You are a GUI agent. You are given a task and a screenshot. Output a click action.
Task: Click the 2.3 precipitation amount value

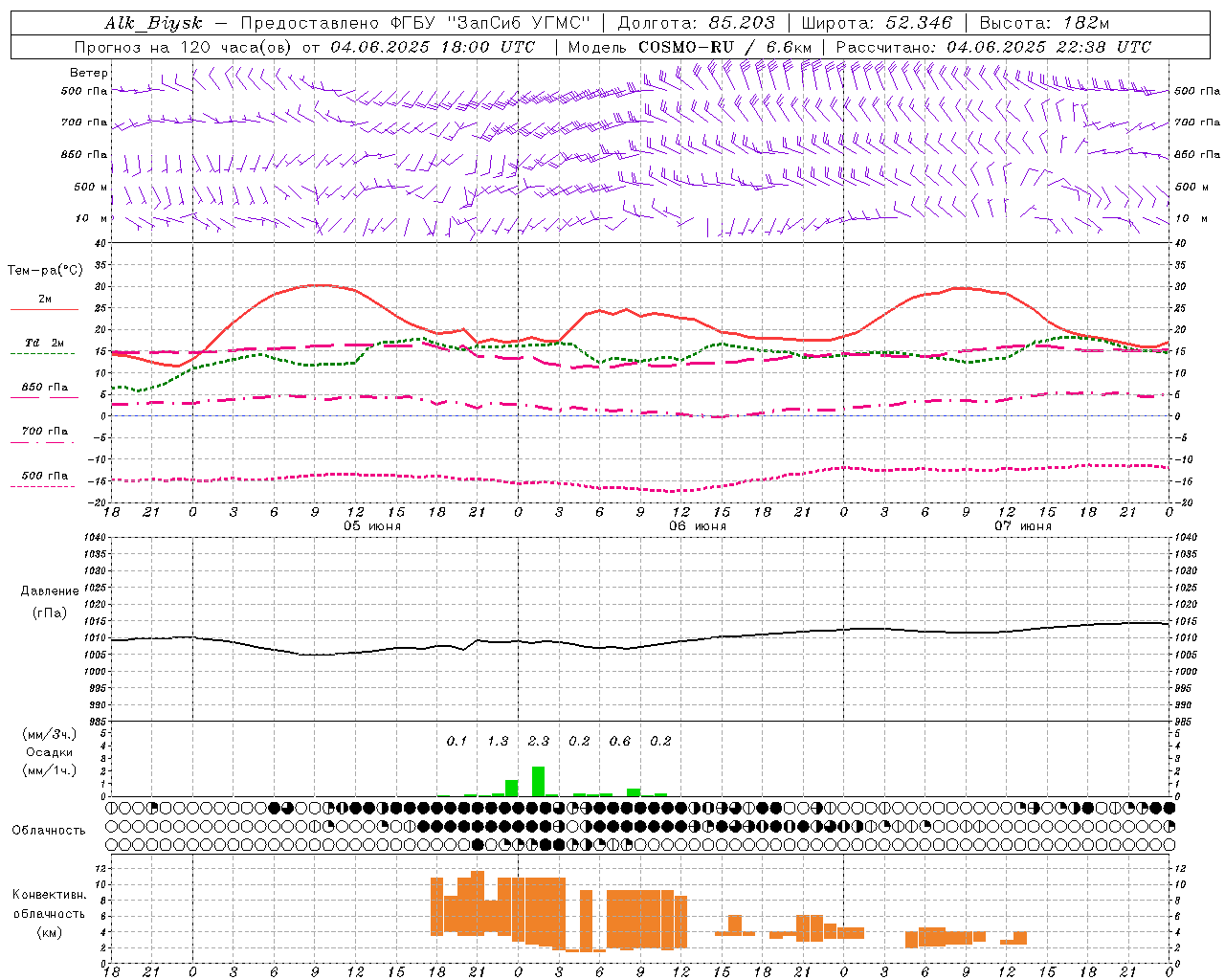coord(539,742)
